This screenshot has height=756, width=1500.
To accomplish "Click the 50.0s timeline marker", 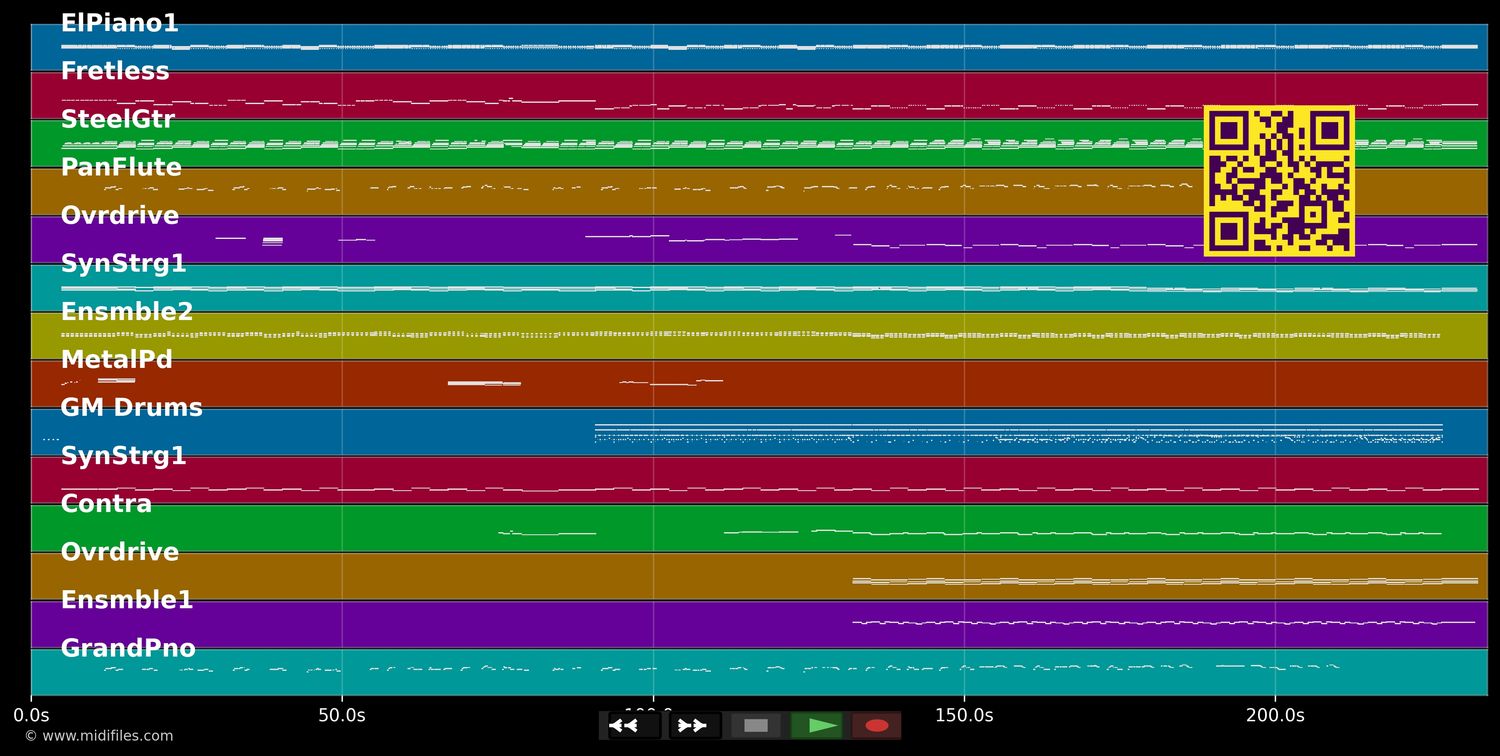I will click(x=342, y=715).
